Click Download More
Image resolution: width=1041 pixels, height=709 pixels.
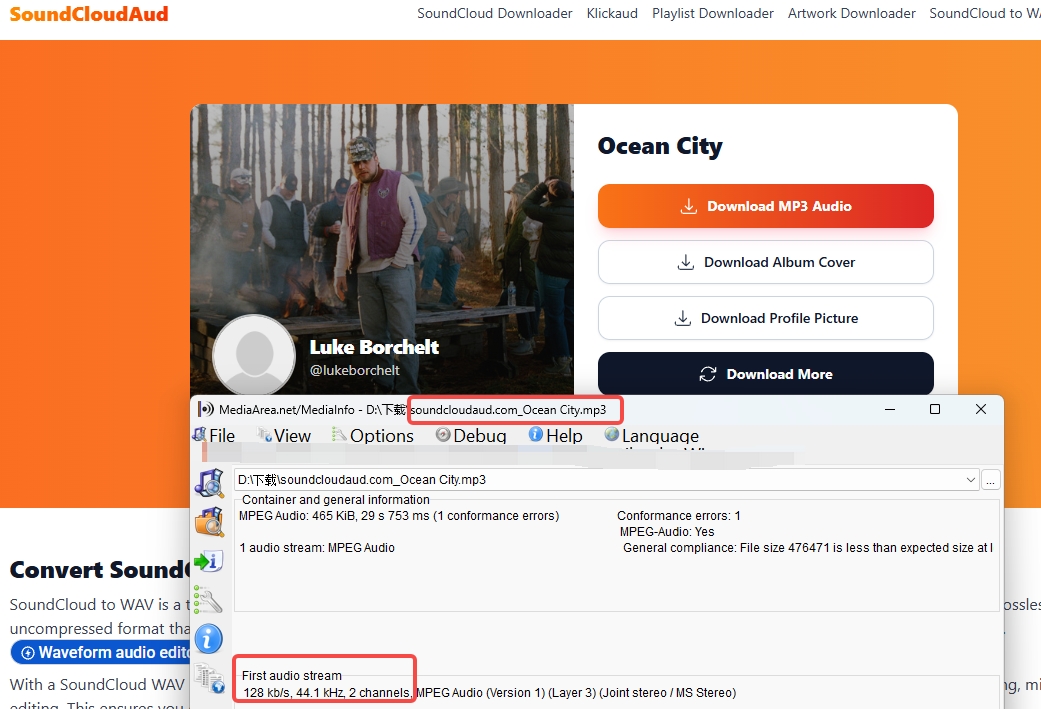tap(765, 373)
